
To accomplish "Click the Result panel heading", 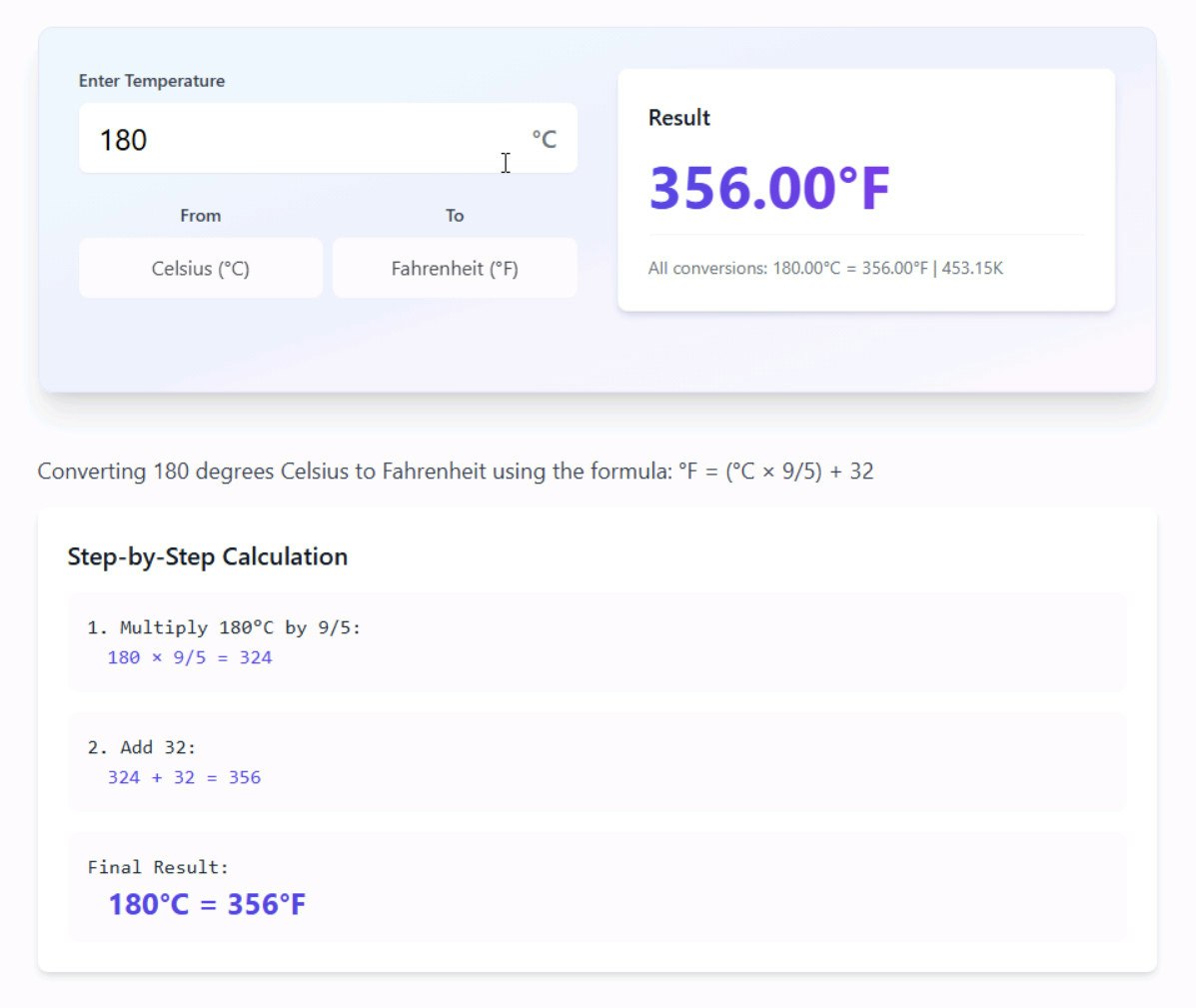I will tap(678, 117).
